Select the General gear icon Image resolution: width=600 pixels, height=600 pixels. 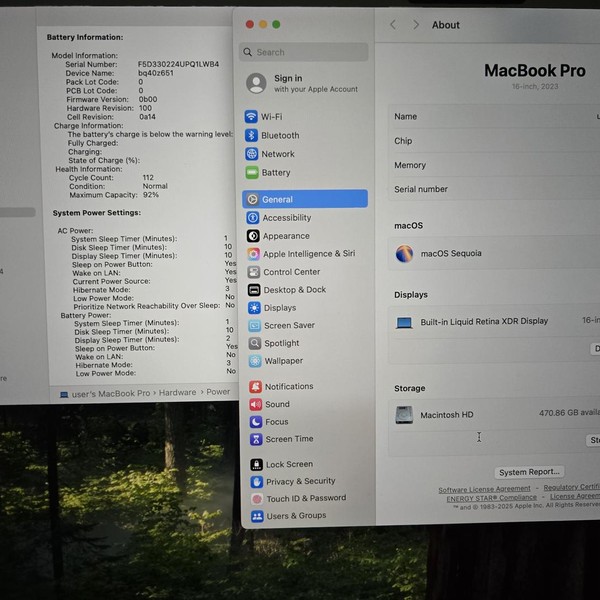coord(252,199)
